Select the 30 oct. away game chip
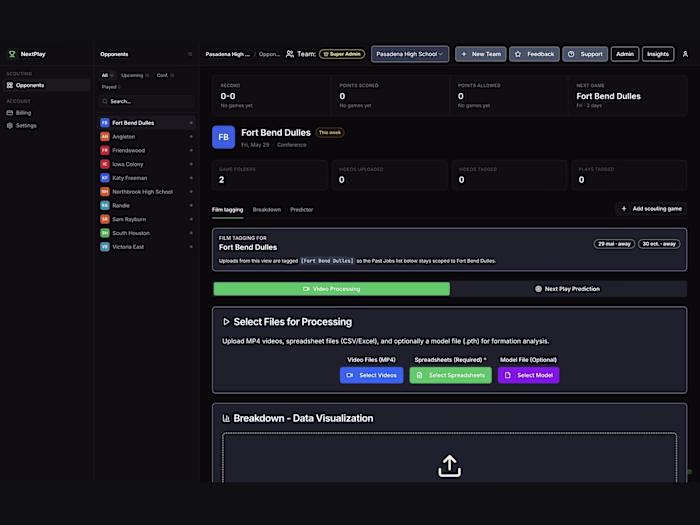This screenshot has width=700, height=525. 659,244
